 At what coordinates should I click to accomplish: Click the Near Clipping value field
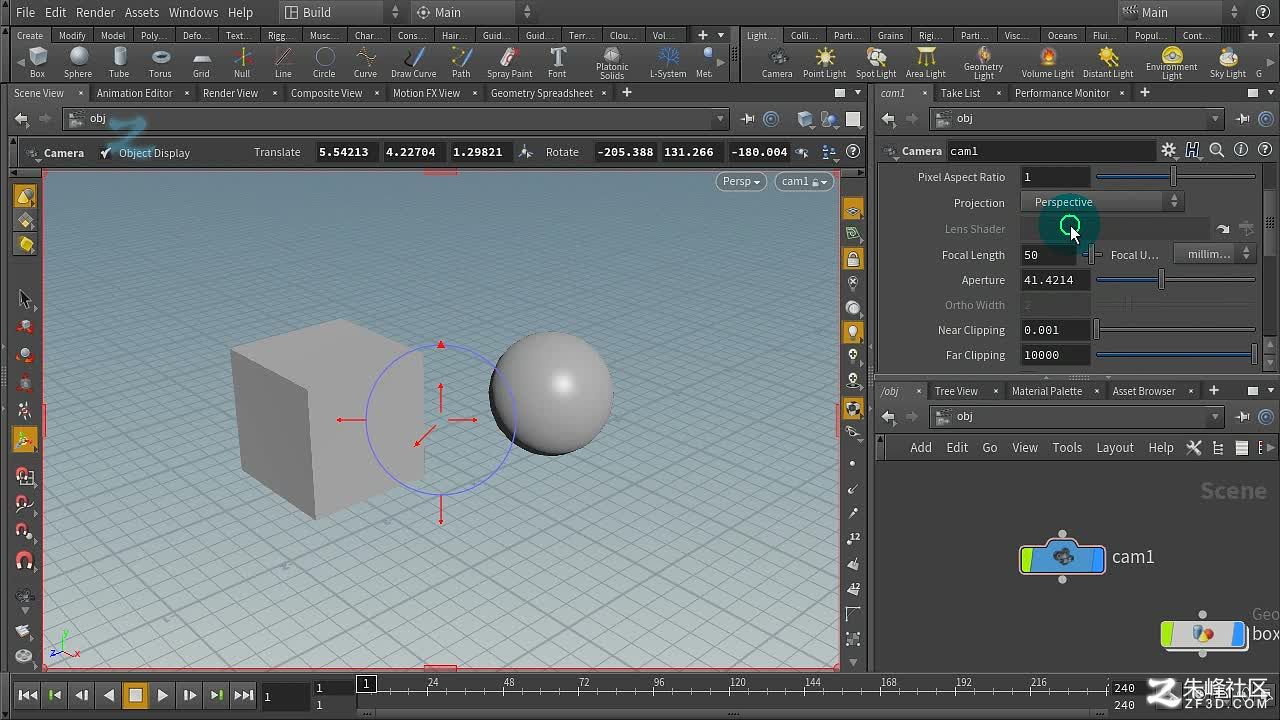click(x=1054, y=330)
